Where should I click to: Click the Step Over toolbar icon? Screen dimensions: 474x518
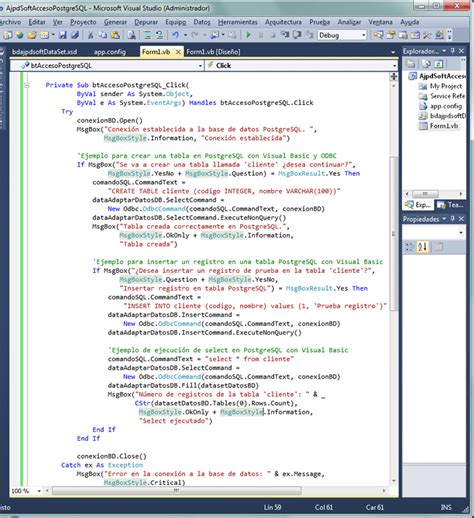pos(297,35)
